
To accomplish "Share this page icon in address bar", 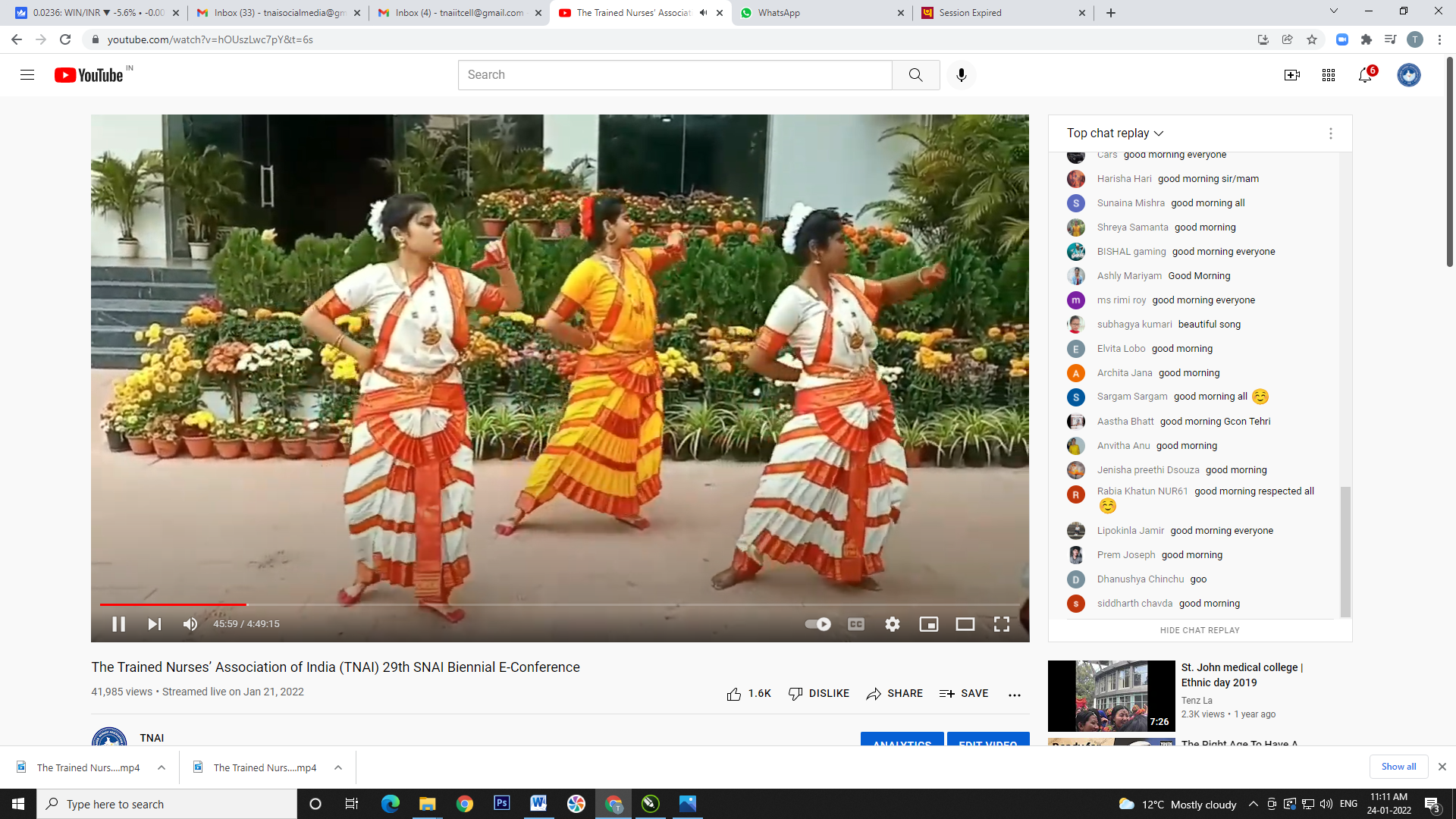I will click(x=1288, y=39).
